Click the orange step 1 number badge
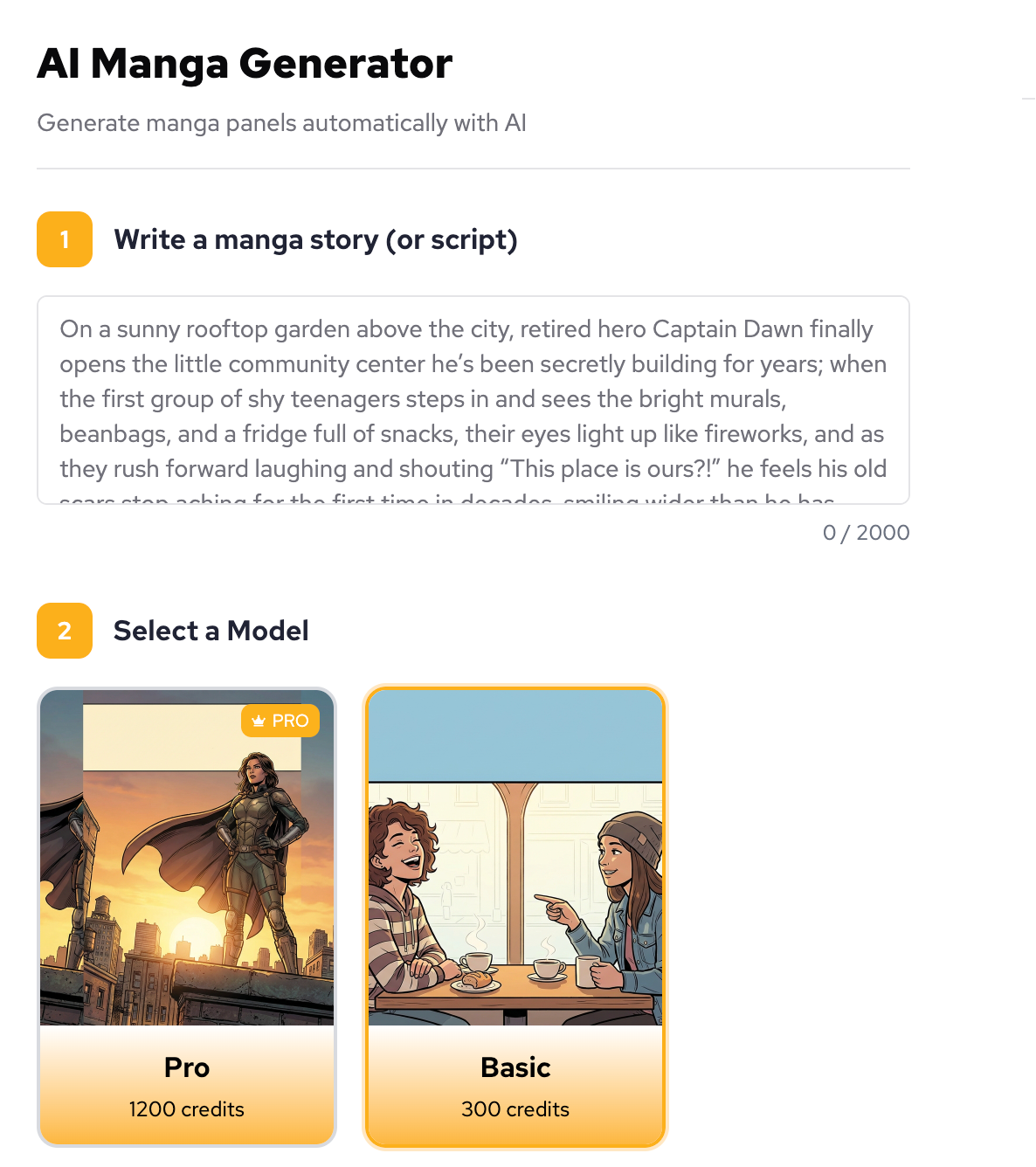 click(65, 239)
